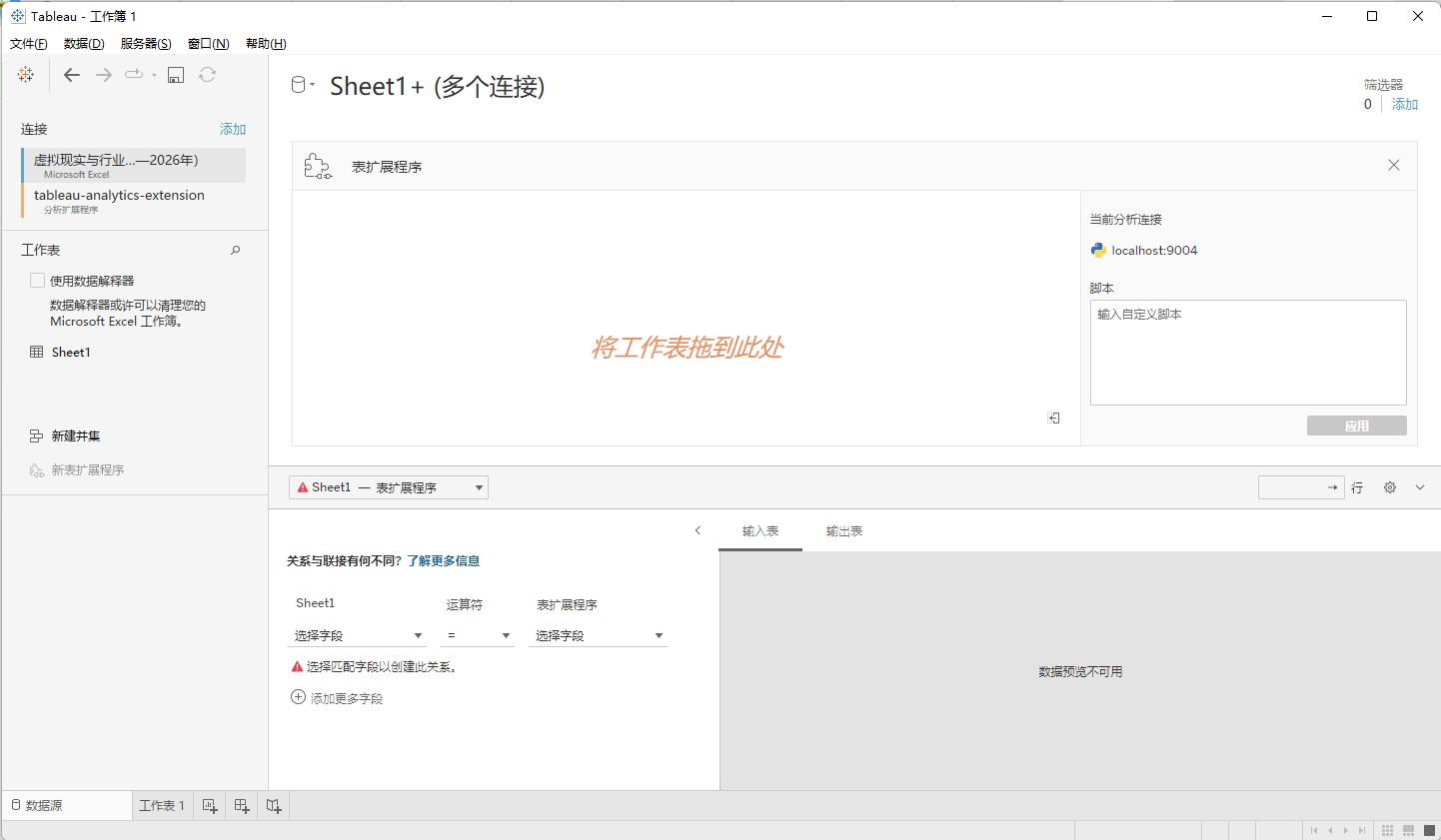Image resolution: width=1441 pixels, height=840 pixels.
Task: Show filmstrip view icon
Action: coord(1408,831)
